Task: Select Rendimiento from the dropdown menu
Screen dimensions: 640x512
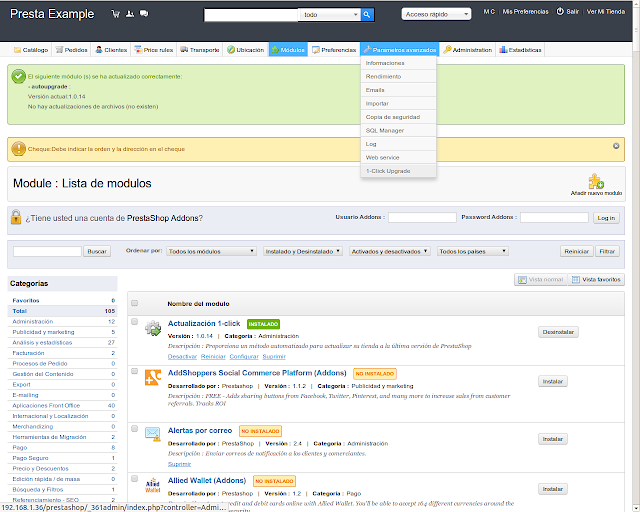Action: (398, 76)
